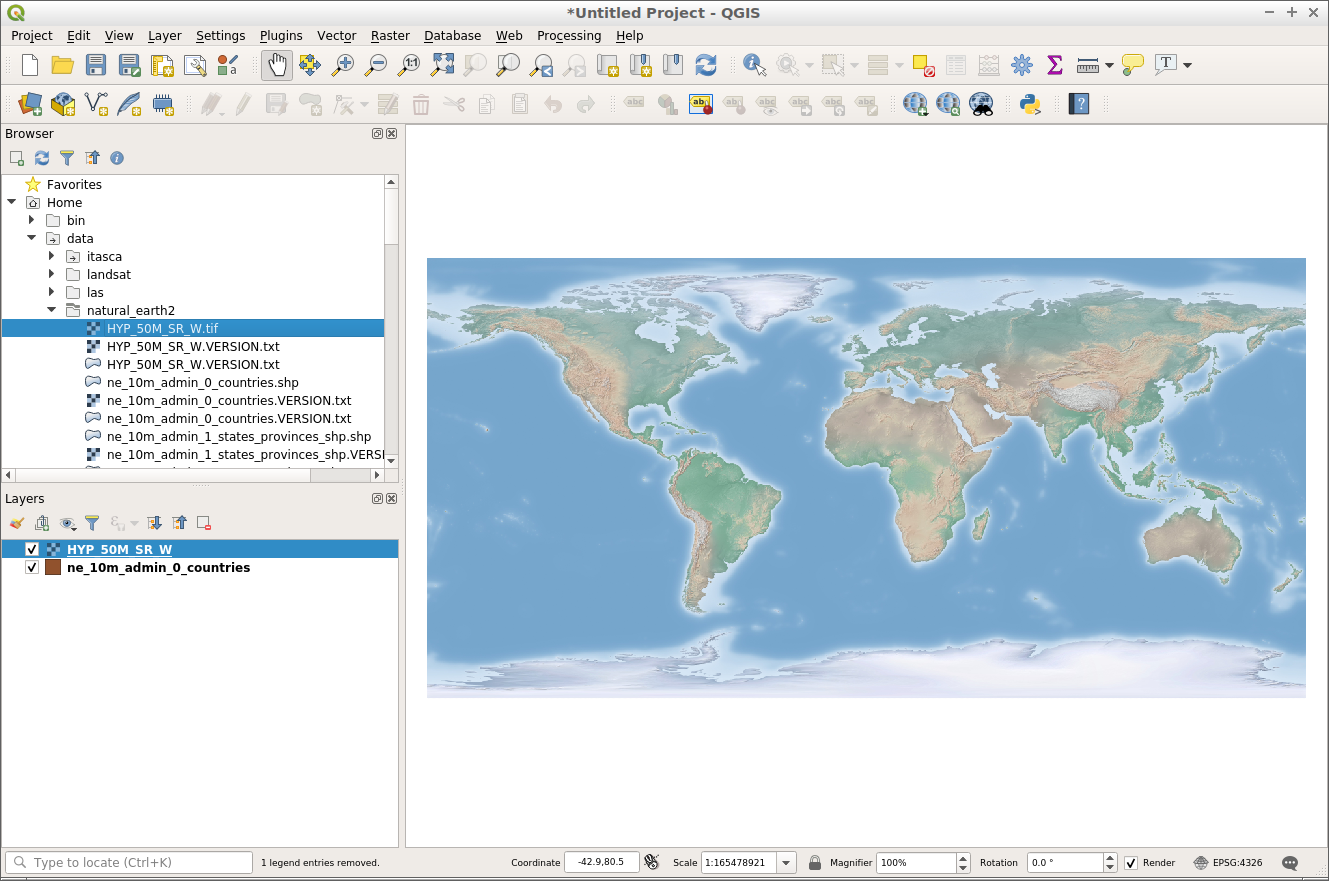Increase Rotation value with up arrow

click(x=1110, y=858)
